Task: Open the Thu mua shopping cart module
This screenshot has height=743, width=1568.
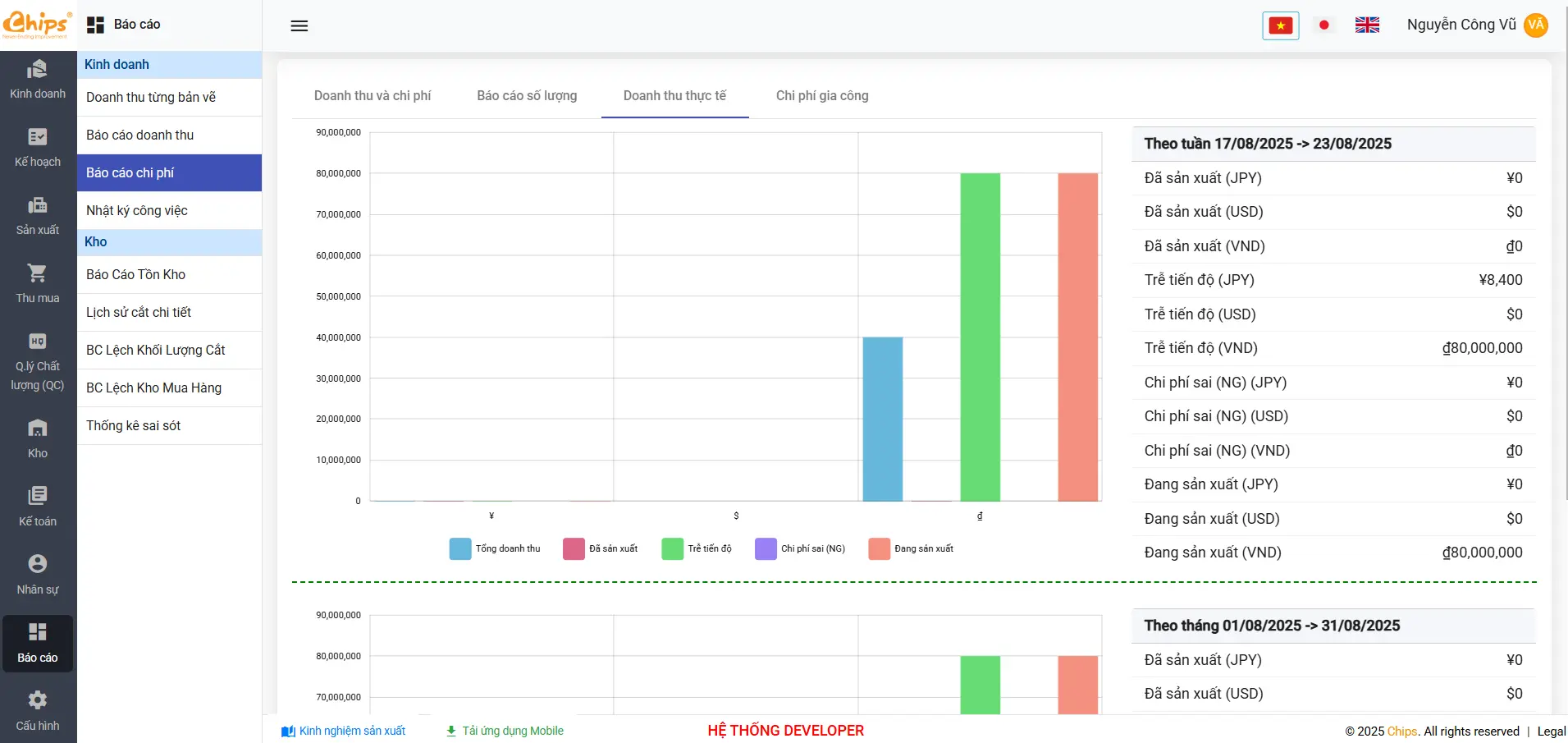Action: pos(38,285)
